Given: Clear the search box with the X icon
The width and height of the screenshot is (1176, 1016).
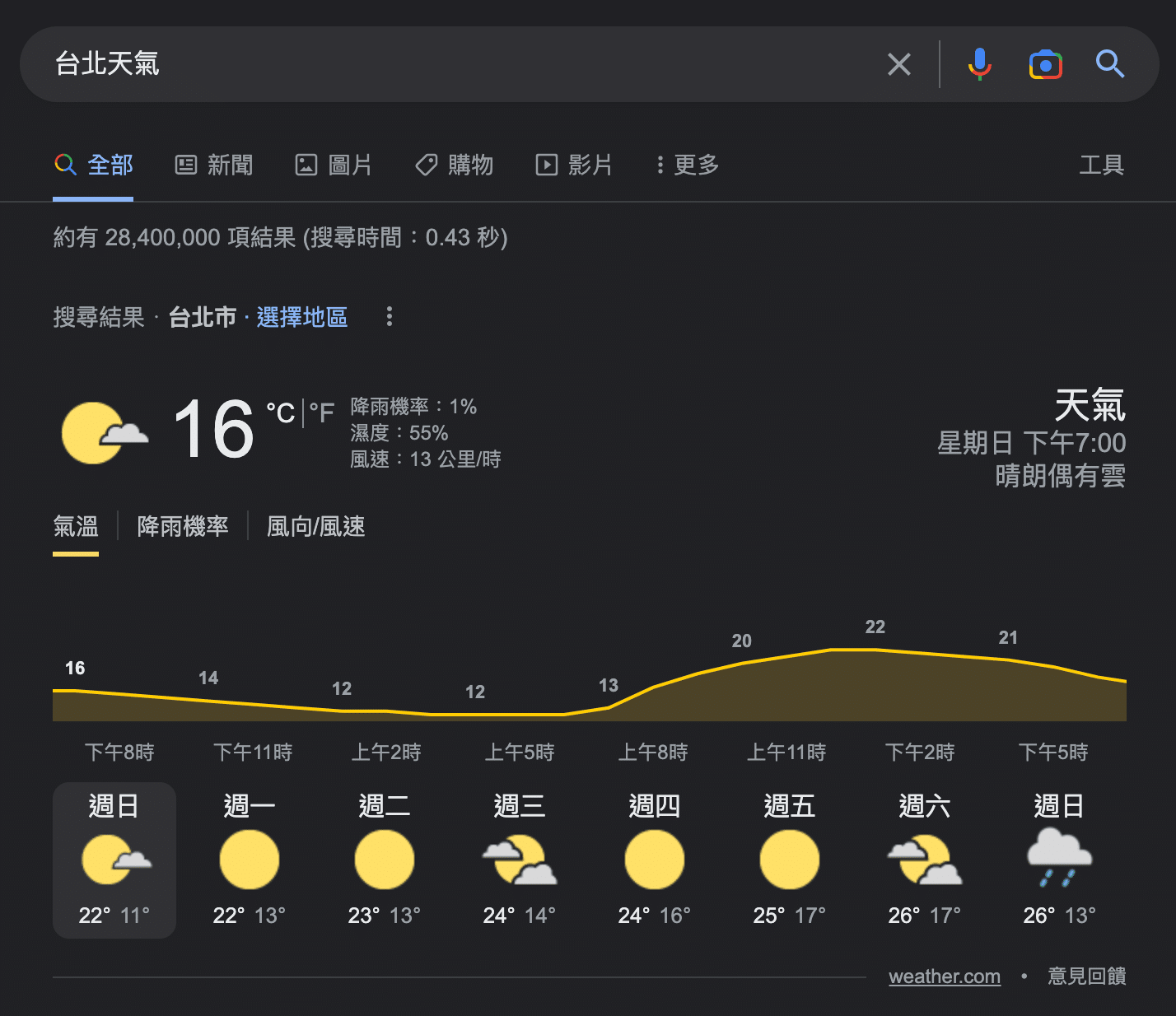Looking at the screenshot, I should [899, 64].
